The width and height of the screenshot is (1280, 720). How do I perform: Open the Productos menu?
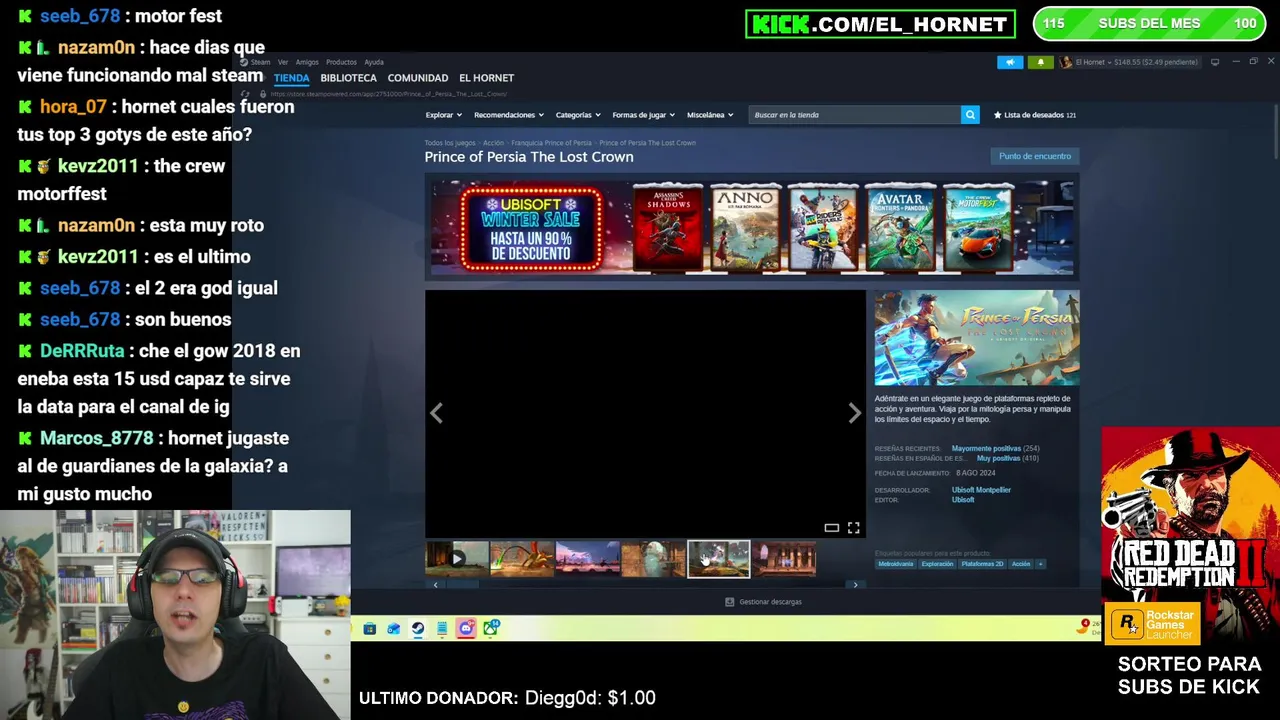pos(341,62)
